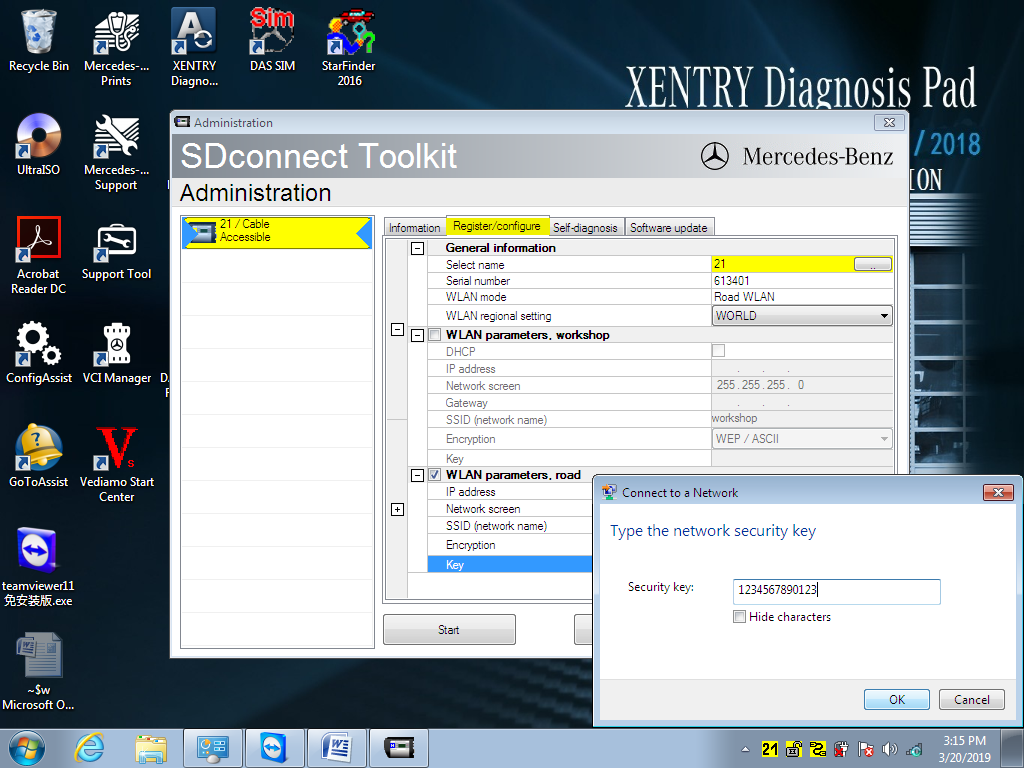The width and height of the screenshot is (1024, 768).
Task: Launch GoToAssist desktop shortcut
Action: (39, 456)
